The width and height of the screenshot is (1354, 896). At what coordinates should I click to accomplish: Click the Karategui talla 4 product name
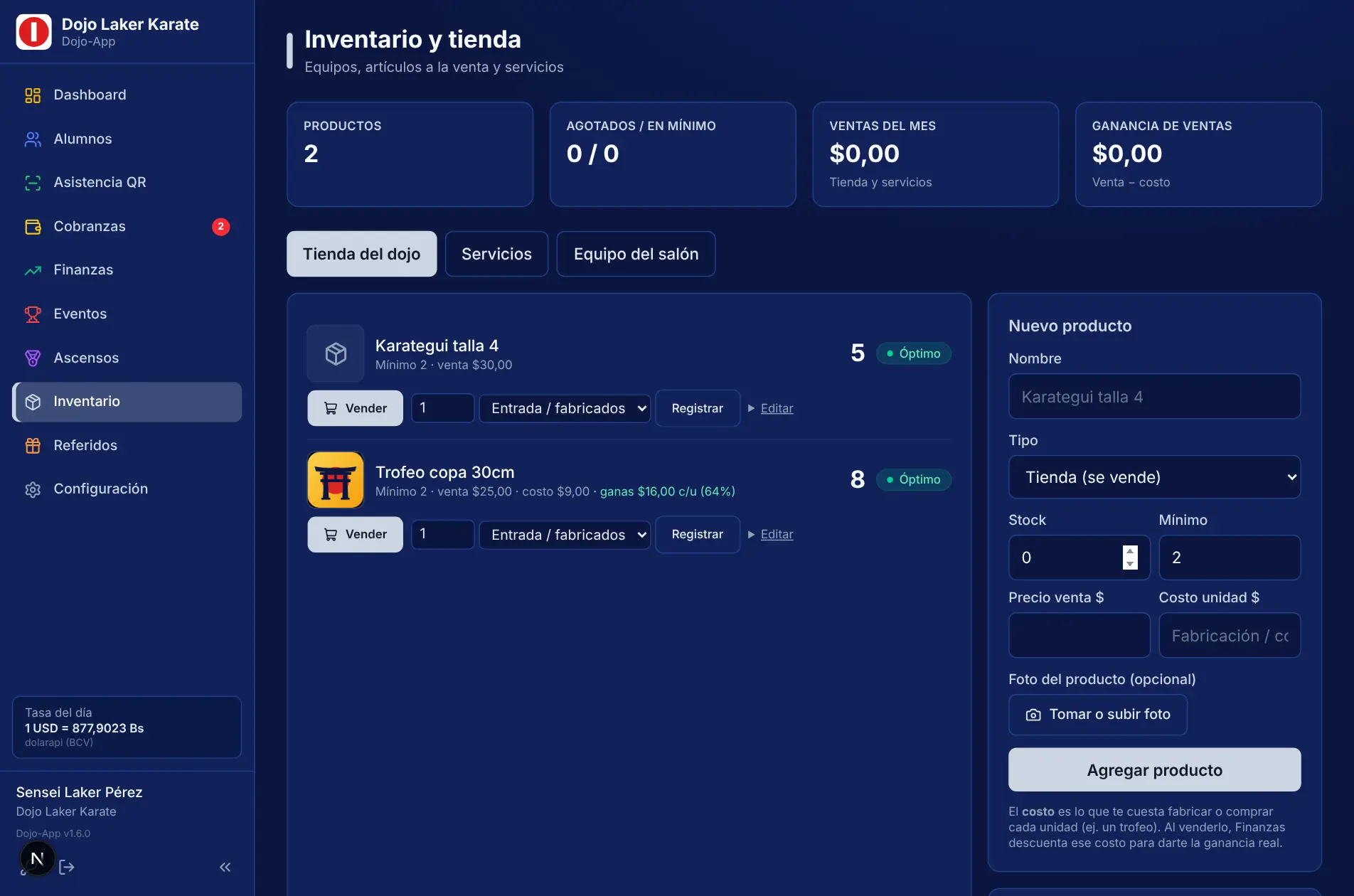coord(437,346)
